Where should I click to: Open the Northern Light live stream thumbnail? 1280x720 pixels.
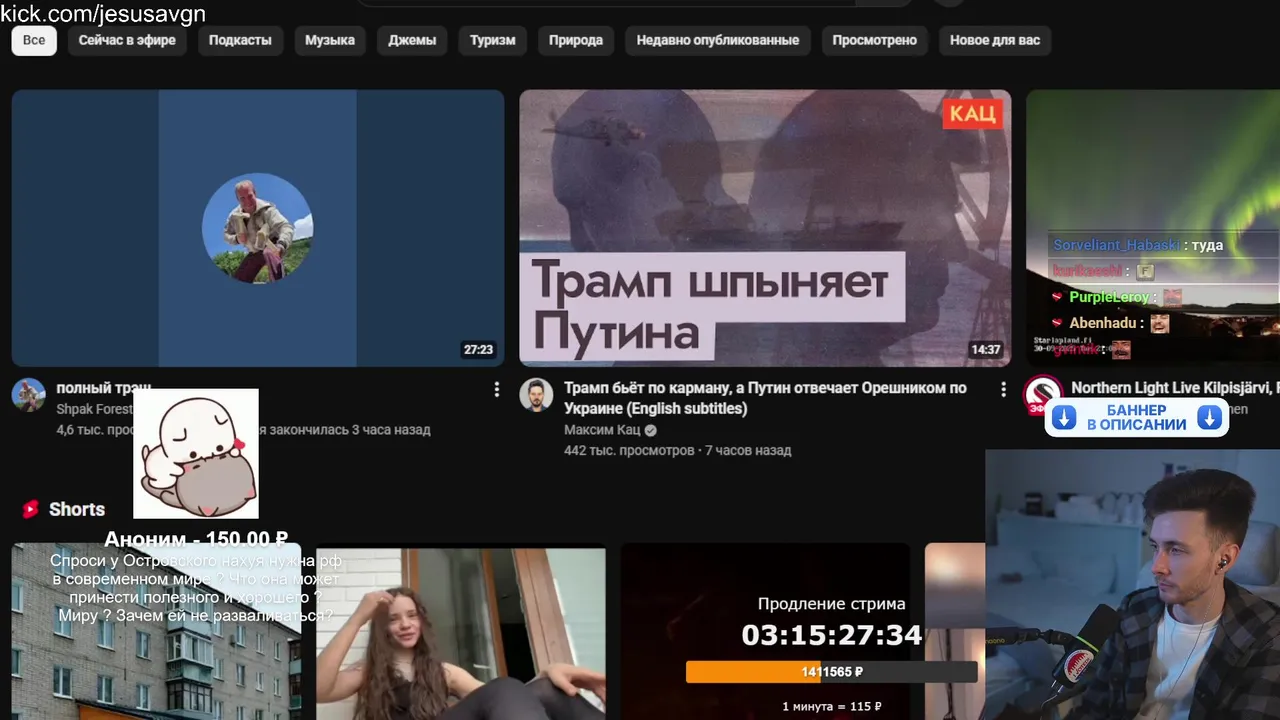click(x=1153, y=228)
